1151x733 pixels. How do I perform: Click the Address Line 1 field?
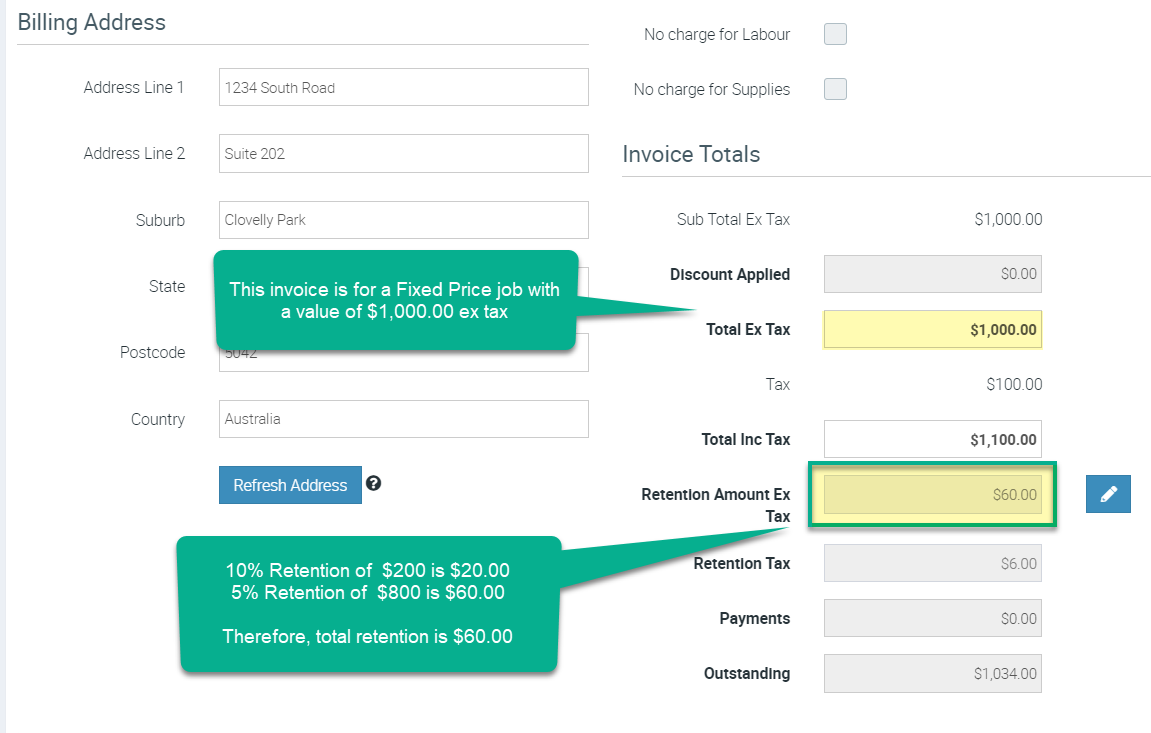coord(403,87)
